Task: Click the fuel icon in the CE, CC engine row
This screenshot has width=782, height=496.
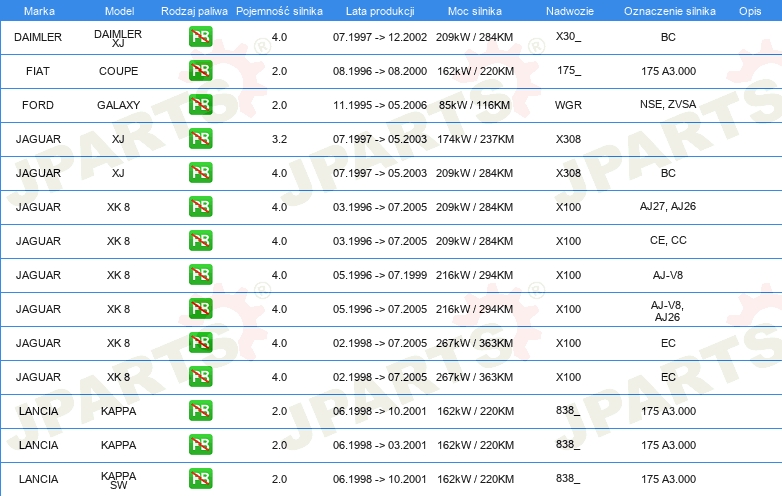Action: (x=200, y=241)
